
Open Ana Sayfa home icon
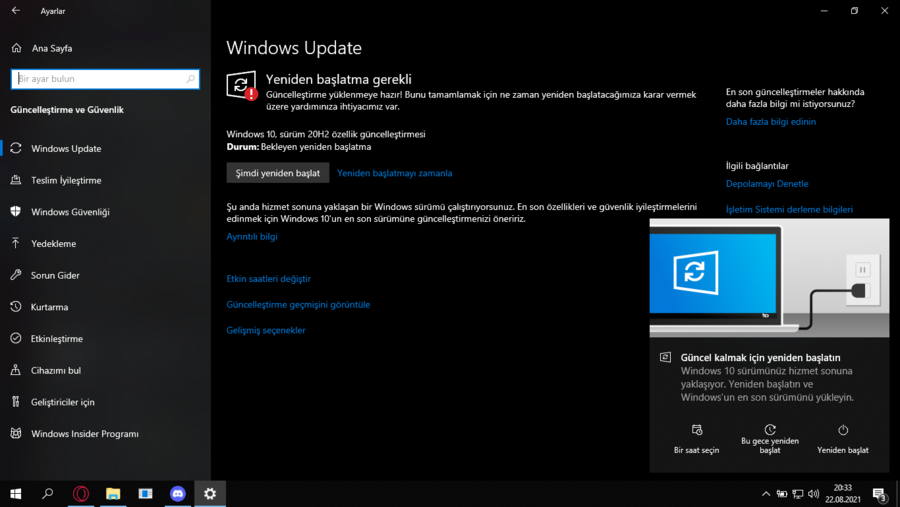click(x=16, y=48)
